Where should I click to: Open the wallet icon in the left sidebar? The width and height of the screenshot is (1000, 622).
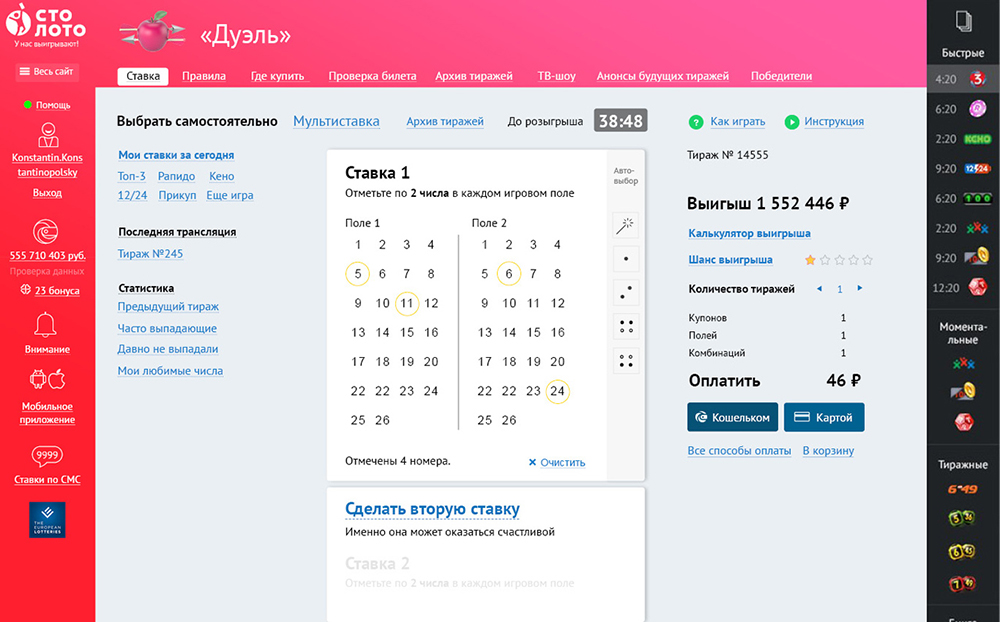(x=46, y=232)
